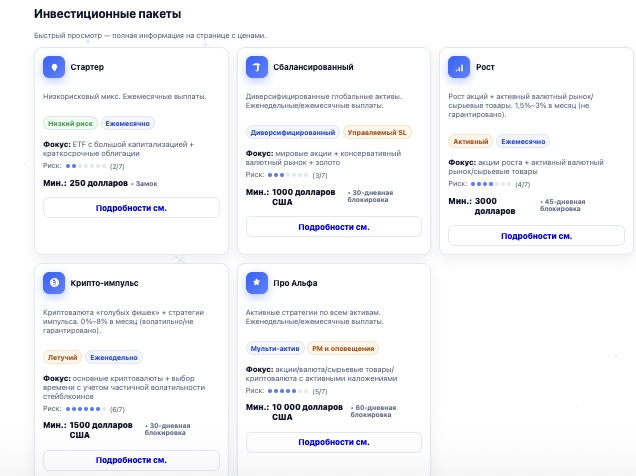
Task: Open Крипто-импульс package details button
Action: [131, 460]
